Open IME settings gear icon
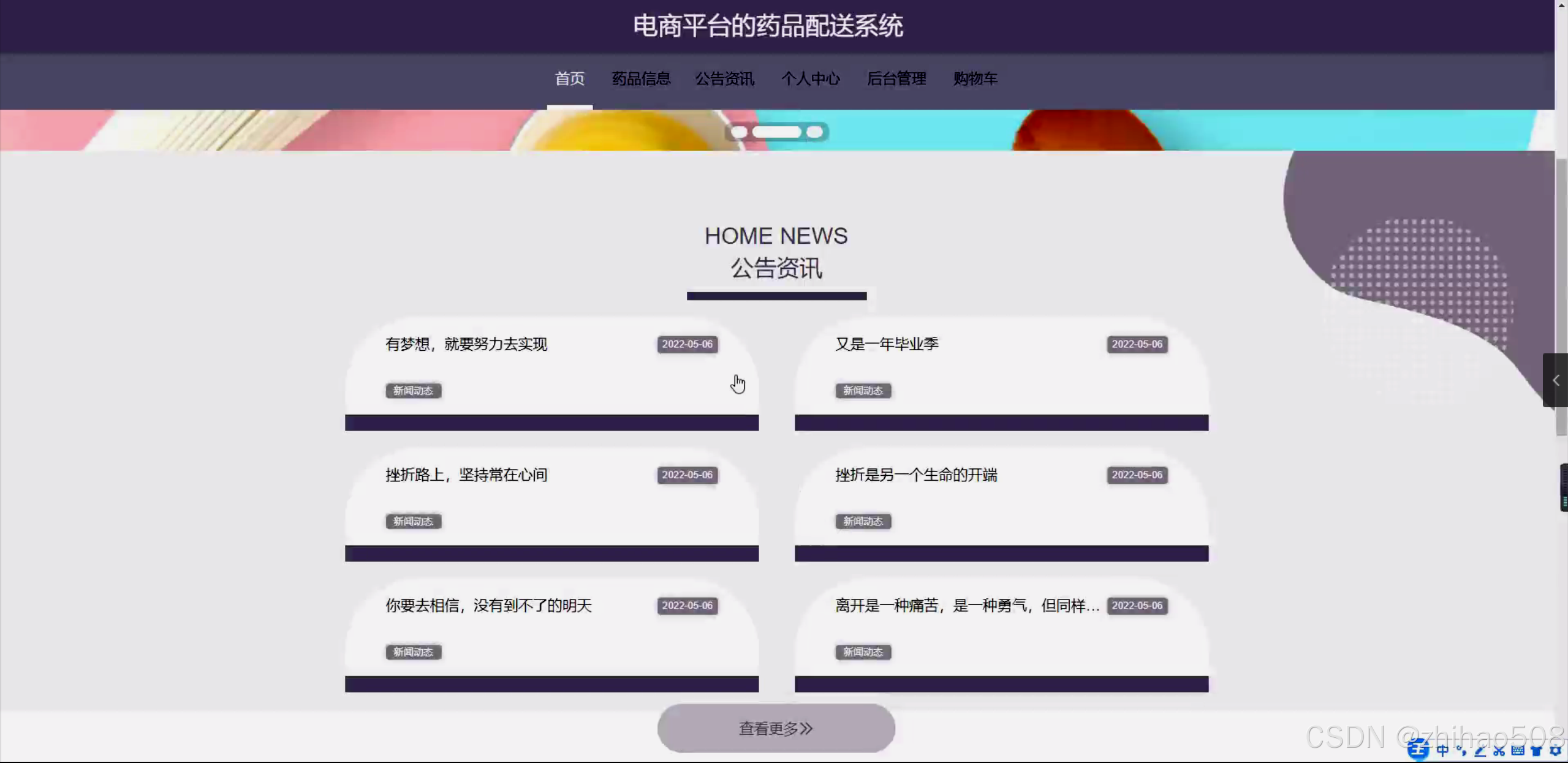1568x763 pixels. (x=1555, y=750)
